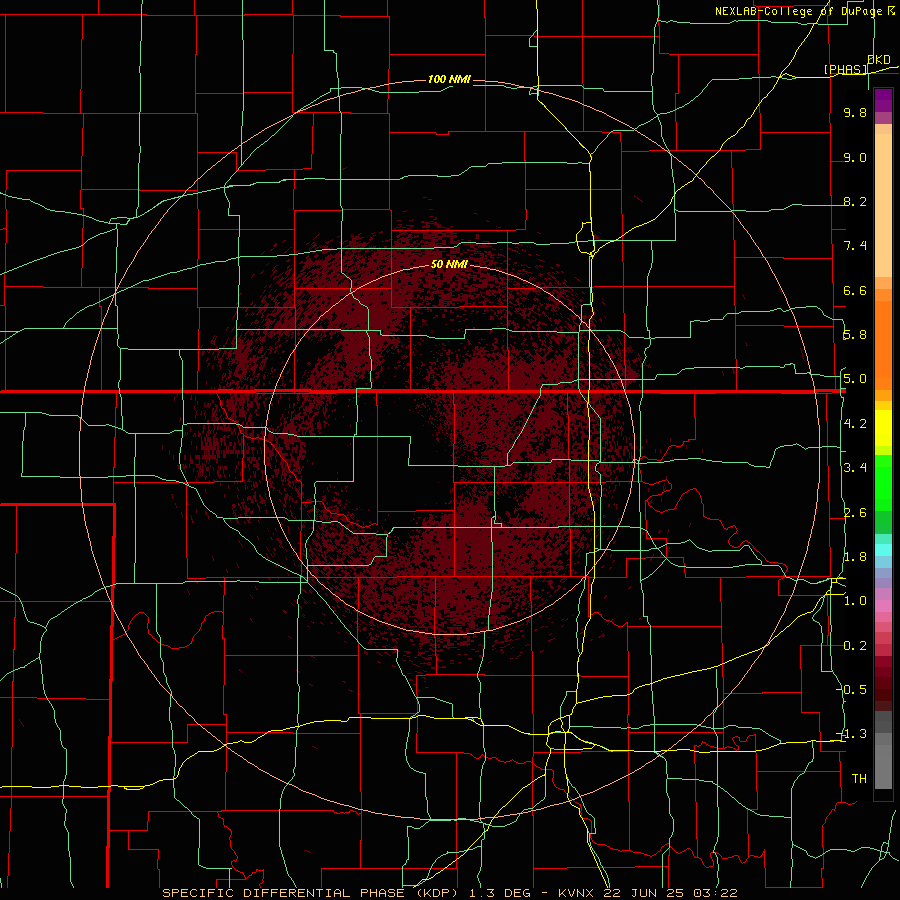
Task: Click the 3.4 value on the color scale
Action: (x=855, y=468)
